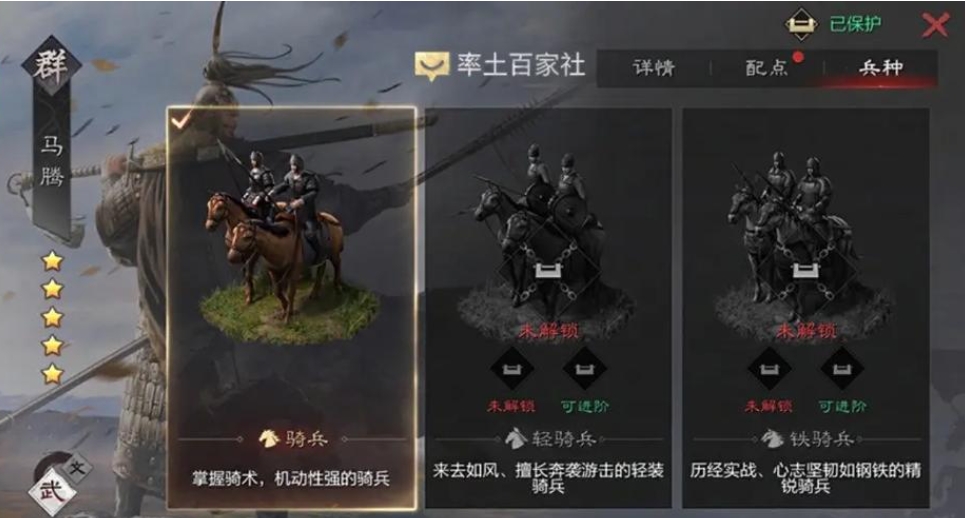Open the 配点 tab with red dot
The width and height of the screenshot is (965, 518).
coord(767,68)
